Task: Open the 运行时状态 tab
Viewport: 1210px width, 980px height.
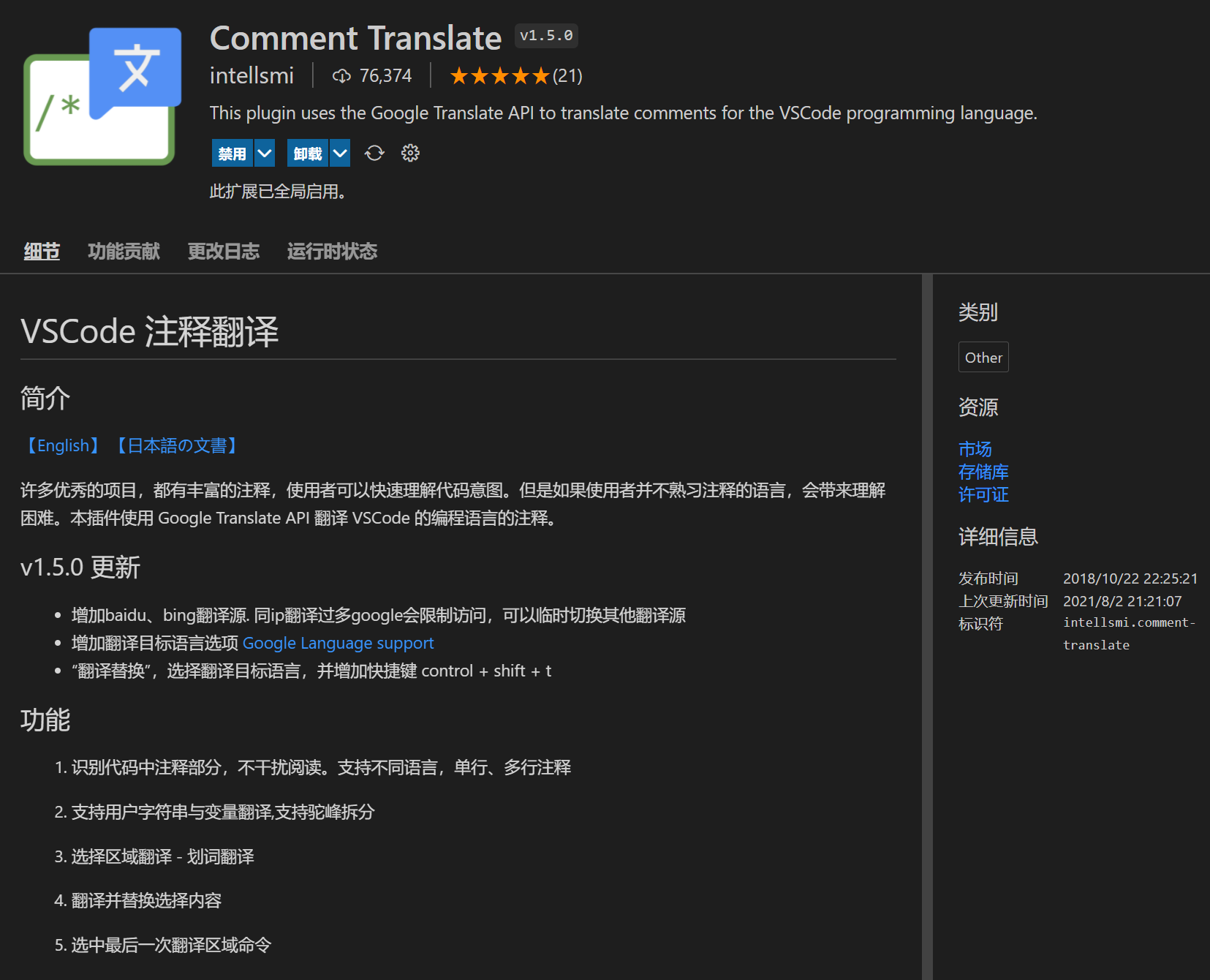Action: tap(331, 251)
